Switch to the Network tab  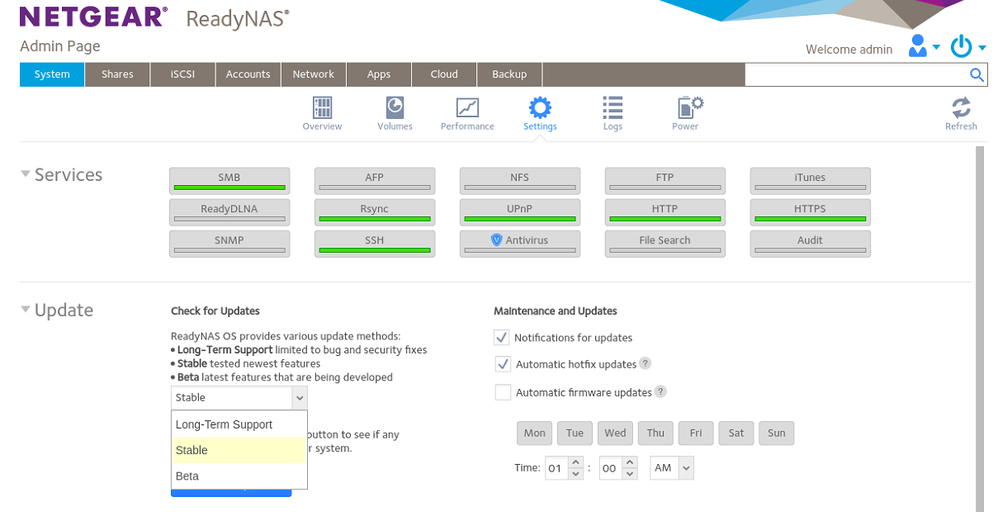[313, 75]
